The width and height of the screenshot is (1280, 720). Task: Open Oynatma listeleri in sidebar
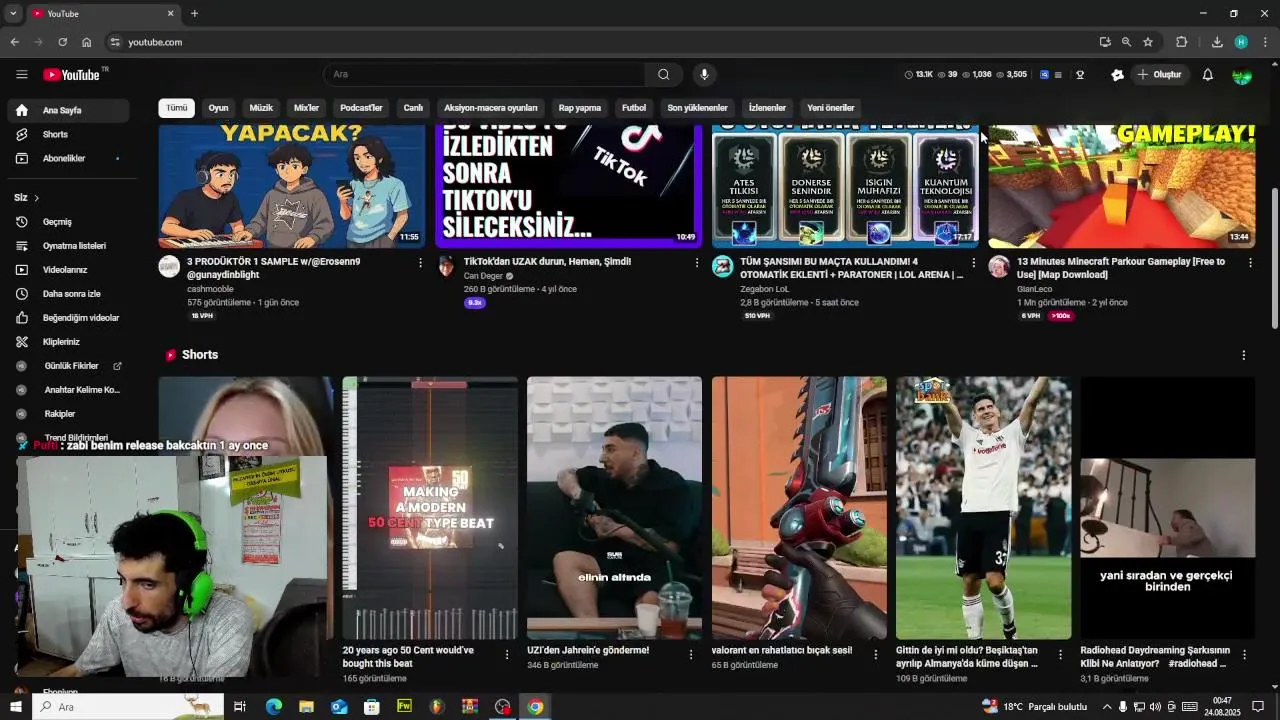(x=68, y=246)
